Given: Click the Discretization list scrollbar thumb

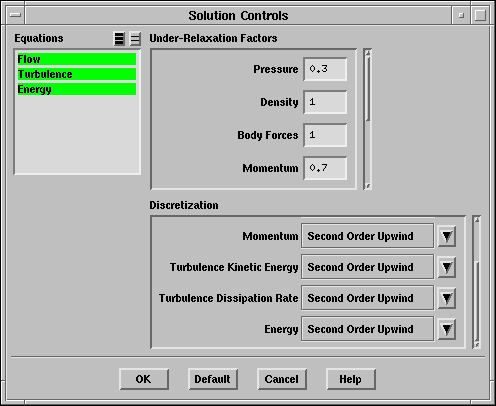Looking at the screenshot, I should point(477,301).
